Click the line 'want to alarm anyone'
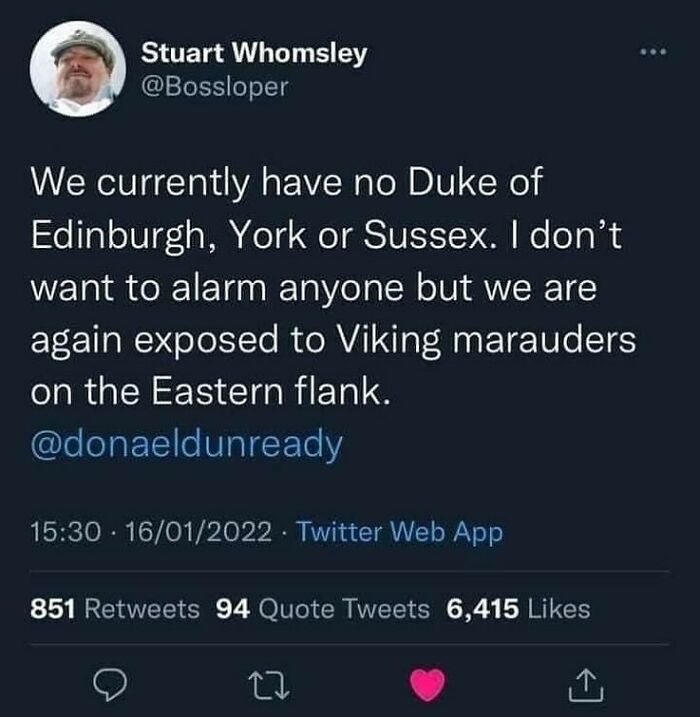 coord(314,289)
